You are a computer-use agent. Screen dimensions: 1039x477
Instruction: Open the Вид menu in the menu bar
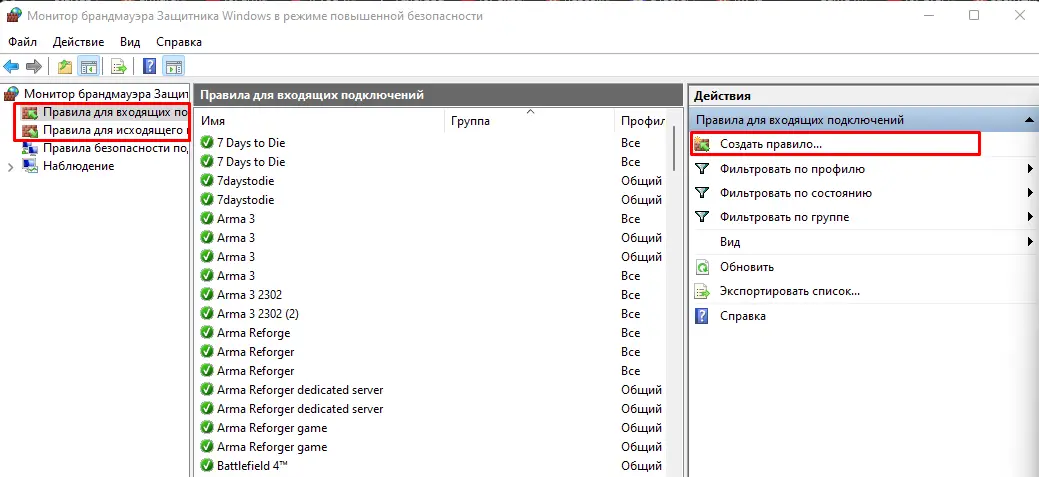pos(130,42)
